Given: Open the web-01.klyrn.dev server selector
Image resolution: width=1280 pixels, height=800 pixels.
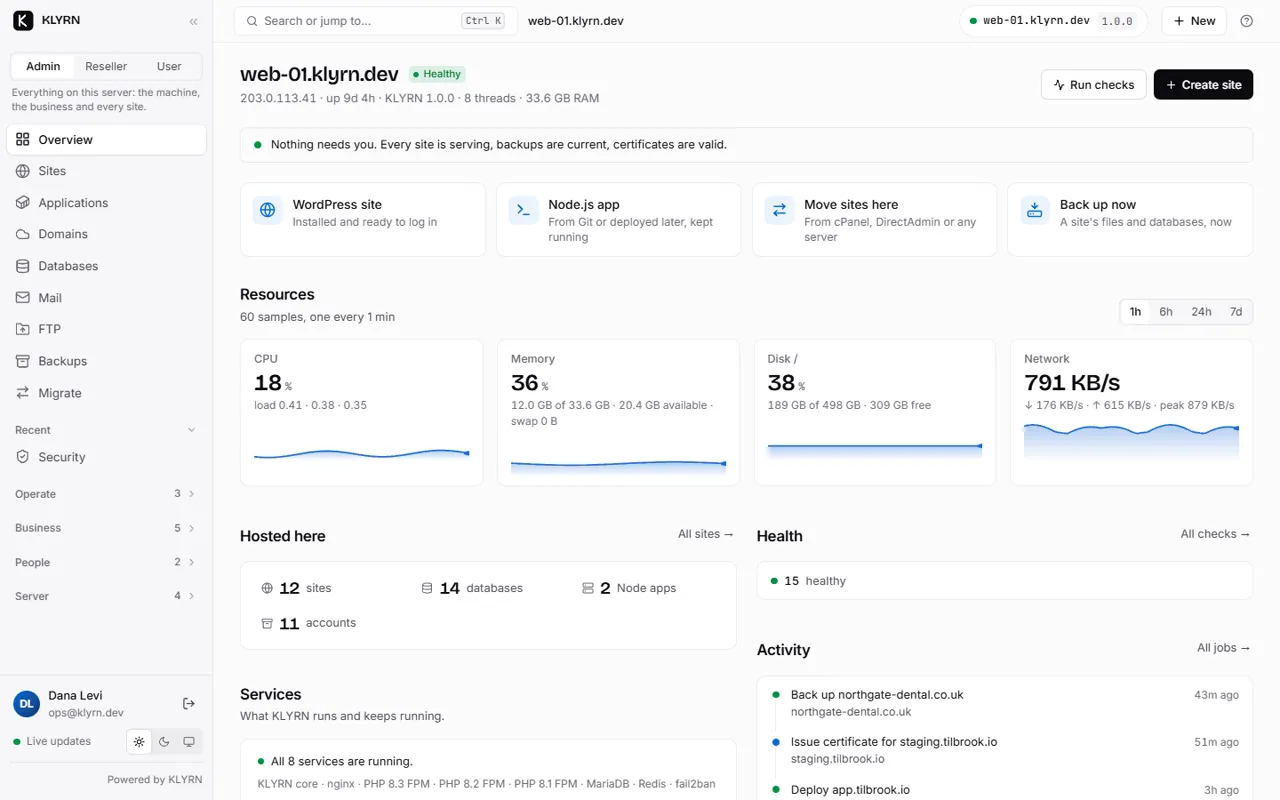Looking at the screenshot, I should click(1054, 21).
